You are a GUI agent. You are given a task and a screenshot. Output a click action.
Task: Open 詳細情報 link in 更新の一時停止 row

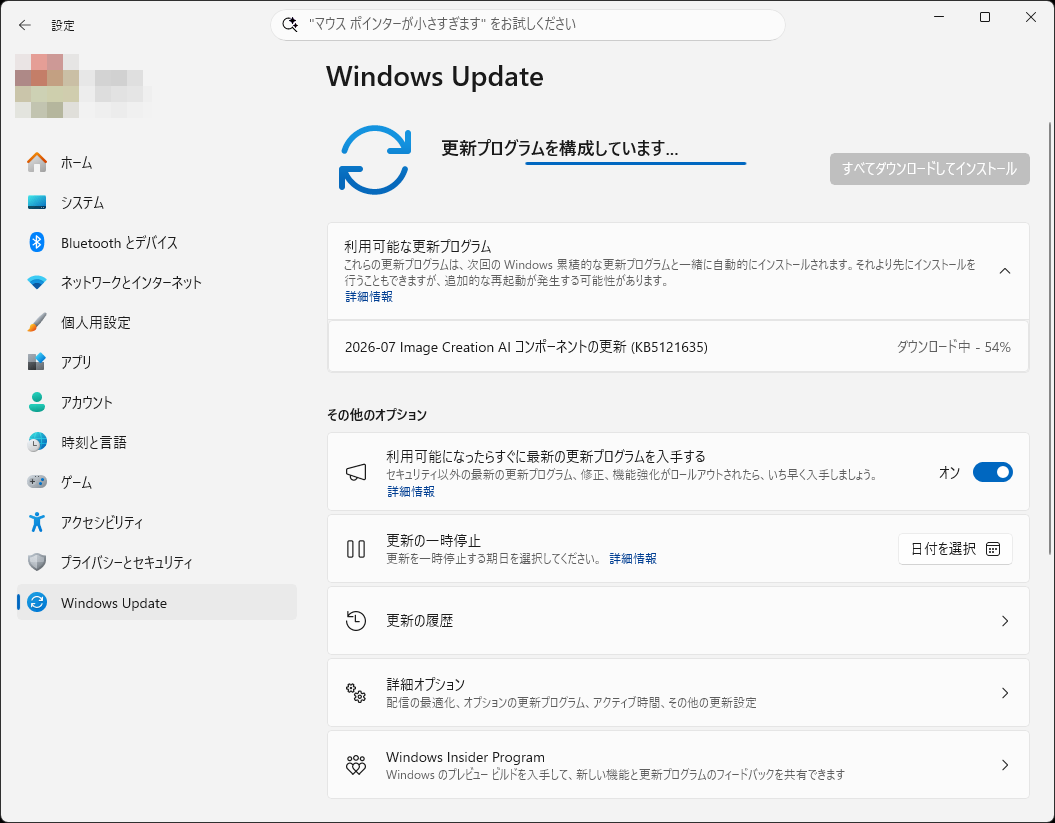click(x=632, y=559)
